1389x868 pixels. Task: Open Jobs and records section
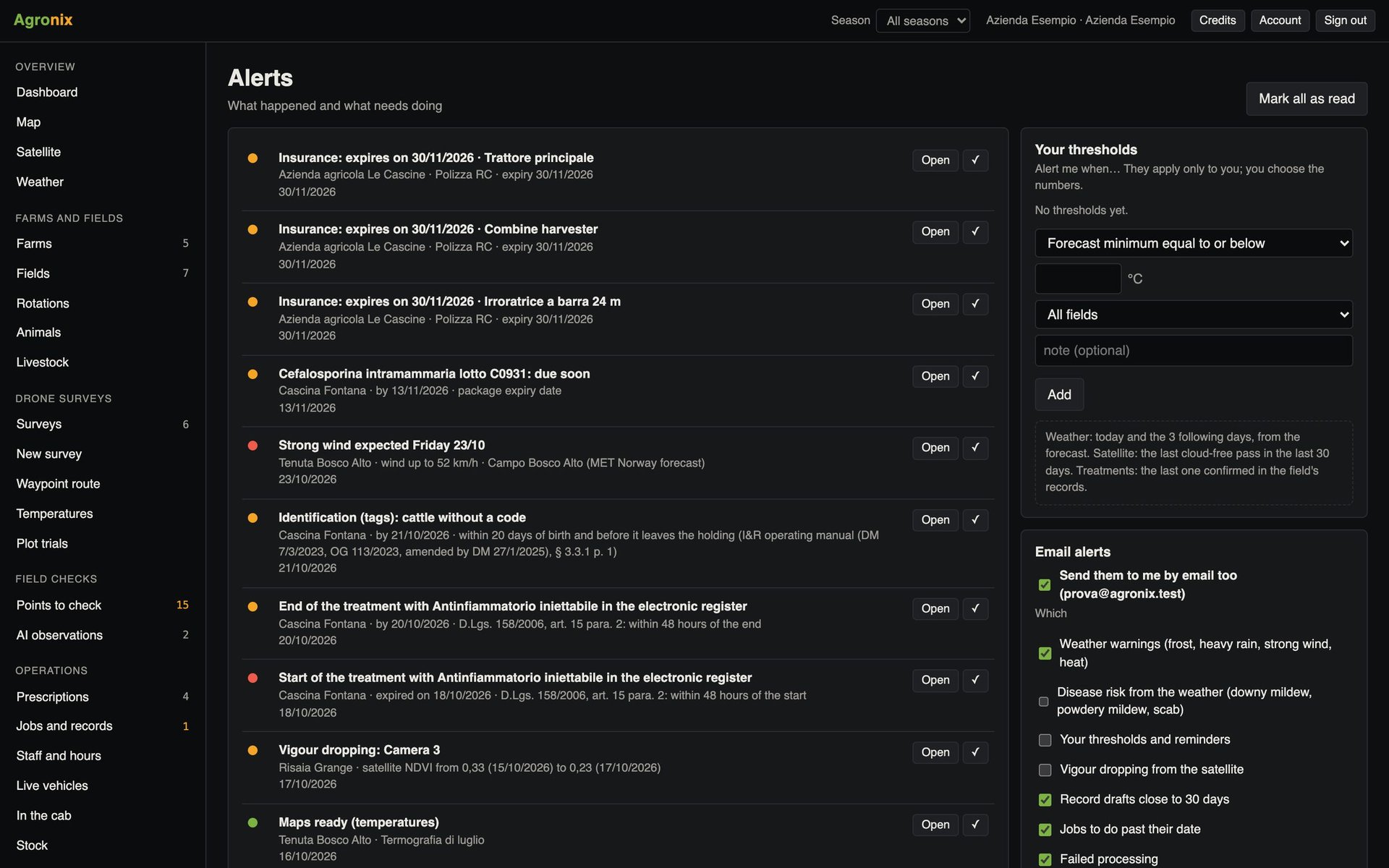(x=64, y=726)
